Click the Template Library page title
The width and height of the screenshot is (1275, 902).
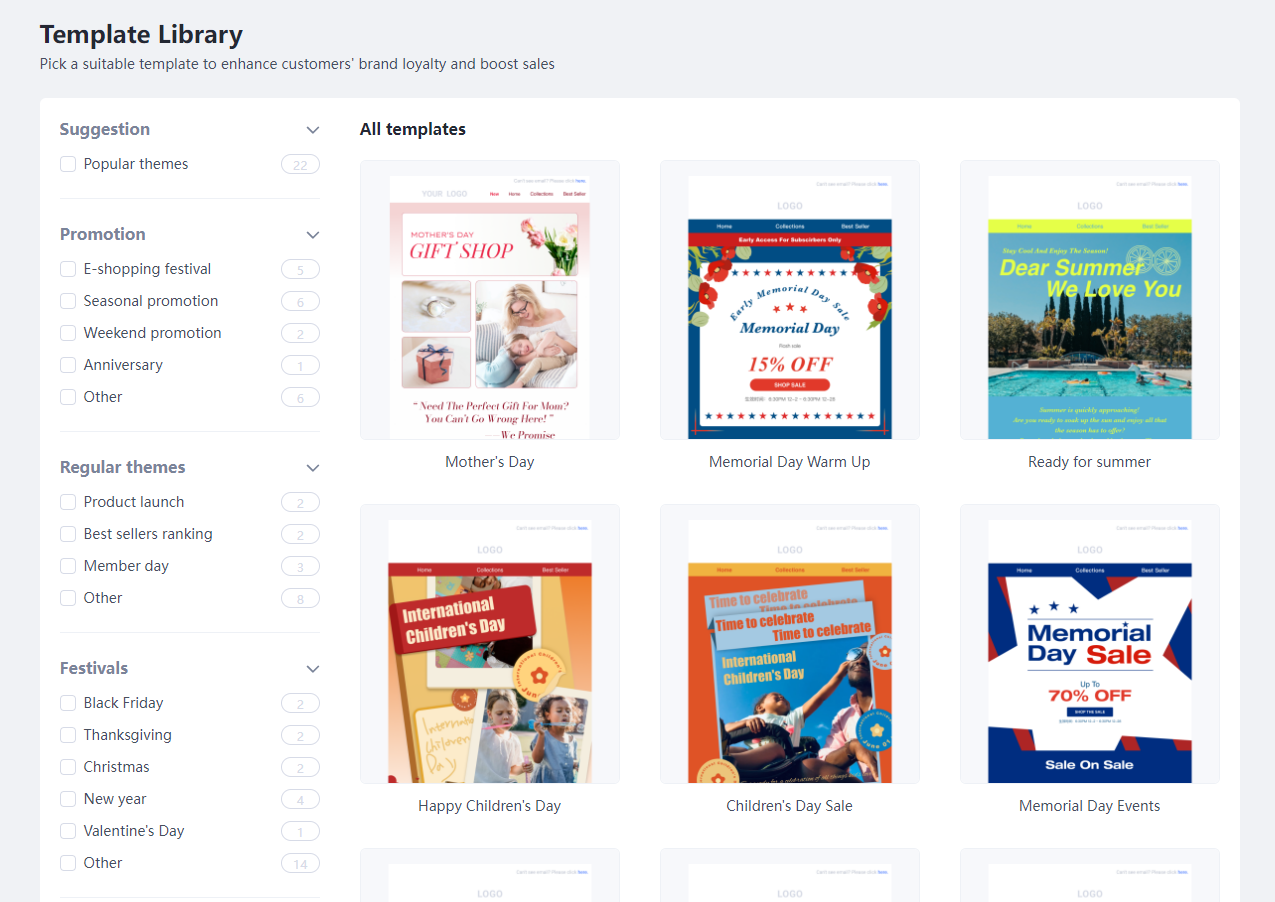point(141,34)
